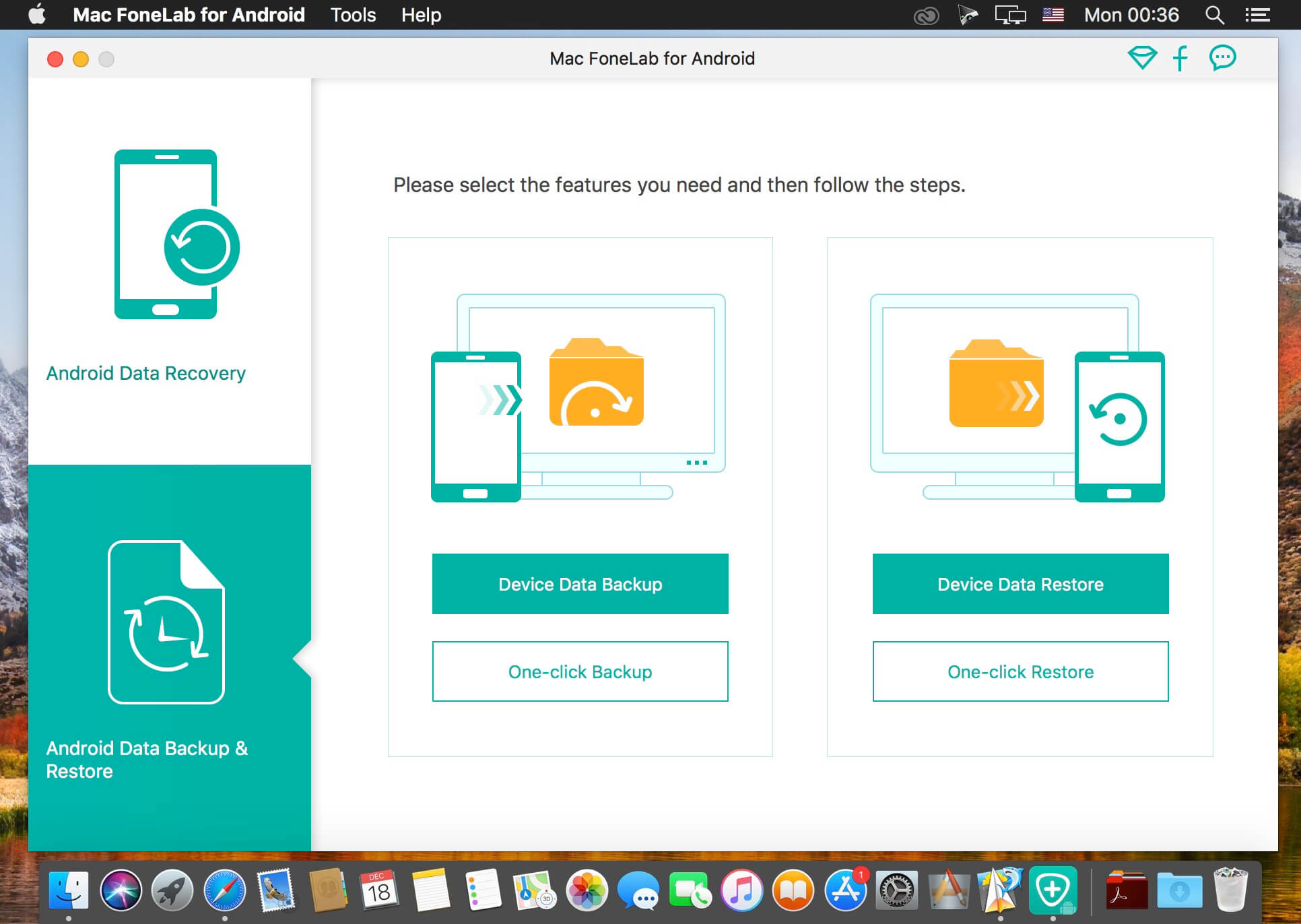This screenshot has width=1301, height=924.
Task: Click the diamond purchase icon in title bar
Action: 1142,58
